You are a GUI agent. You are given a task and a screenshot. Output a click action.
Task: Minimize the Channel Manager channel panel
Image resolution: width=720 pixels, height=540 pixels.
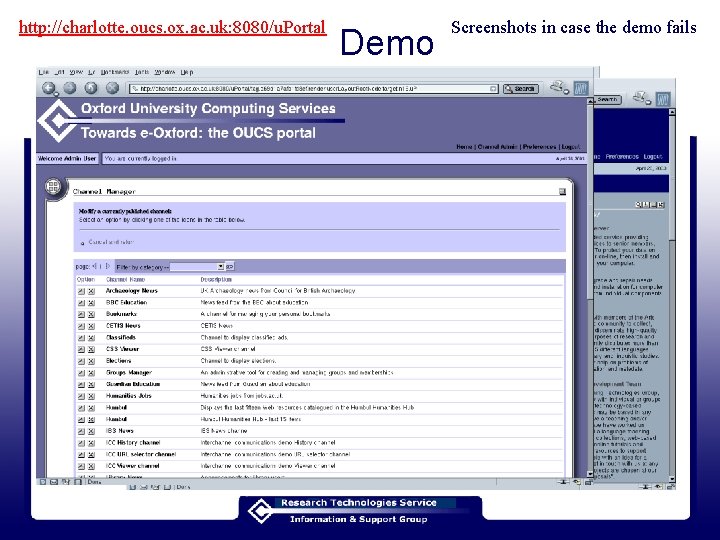(x=562, y=191)
